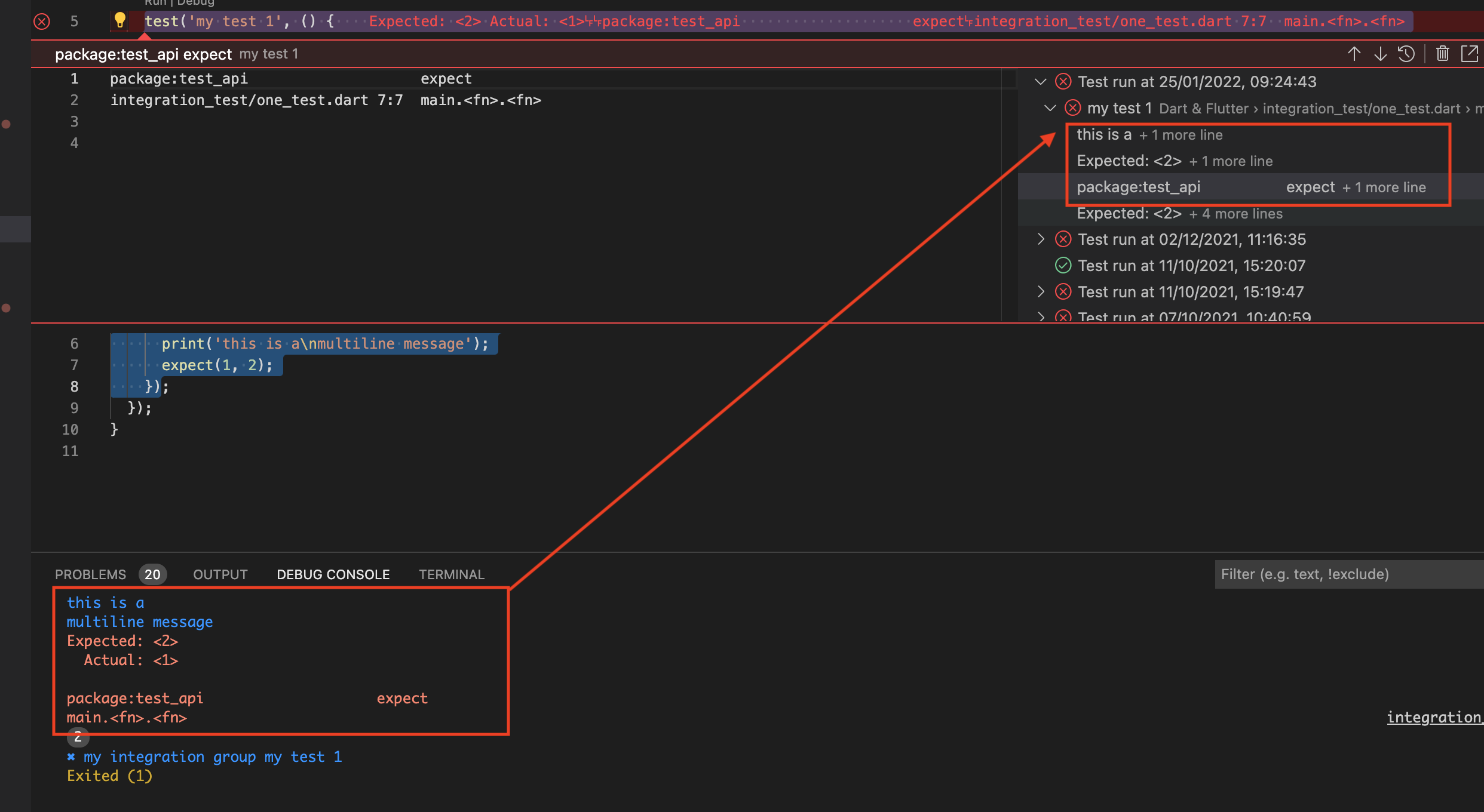Delete the failed test results via trash icon
Screen dimensions: 1484x812
point(1442,54)
